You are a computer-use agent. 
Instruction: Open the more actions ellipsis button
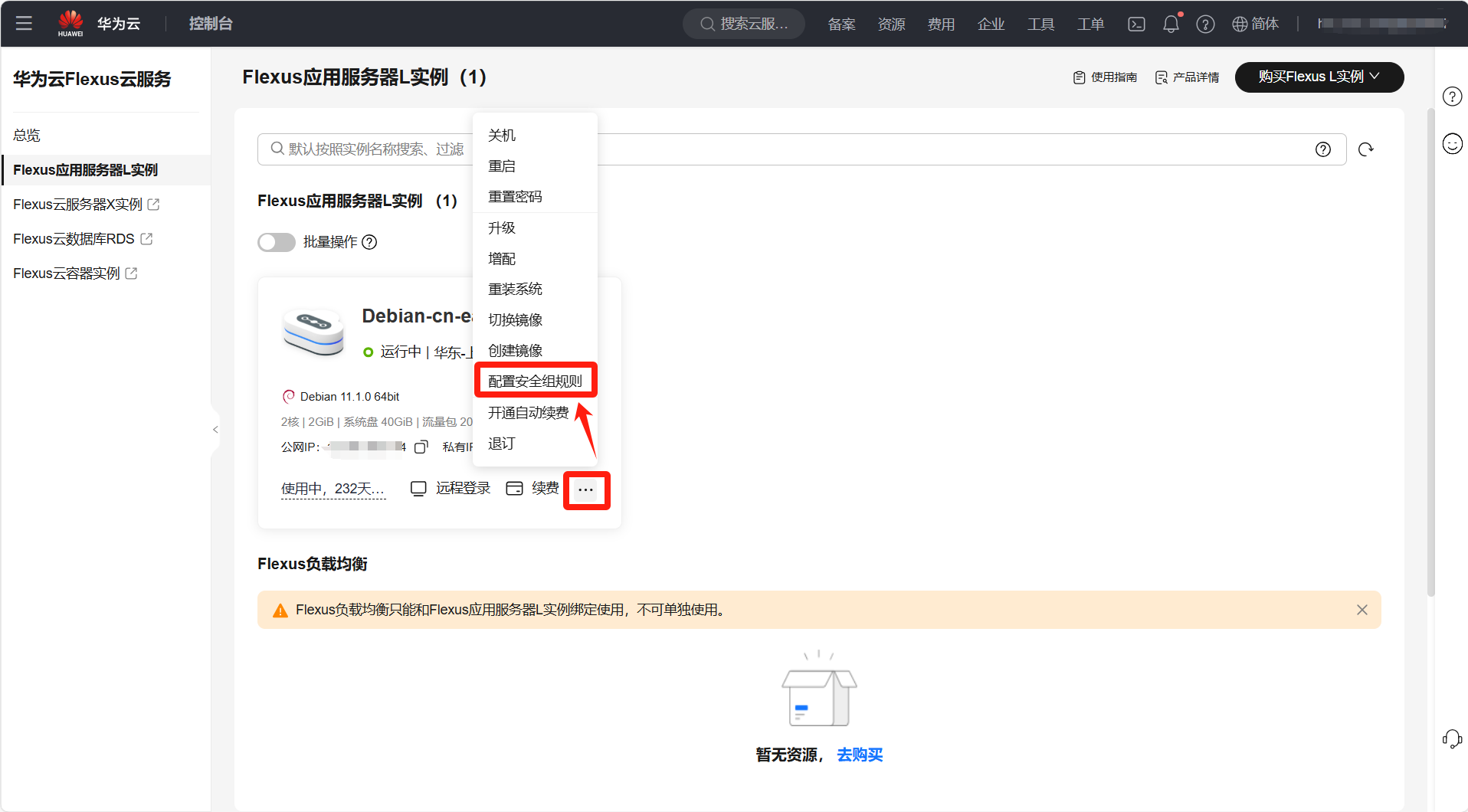pos(586,489)
